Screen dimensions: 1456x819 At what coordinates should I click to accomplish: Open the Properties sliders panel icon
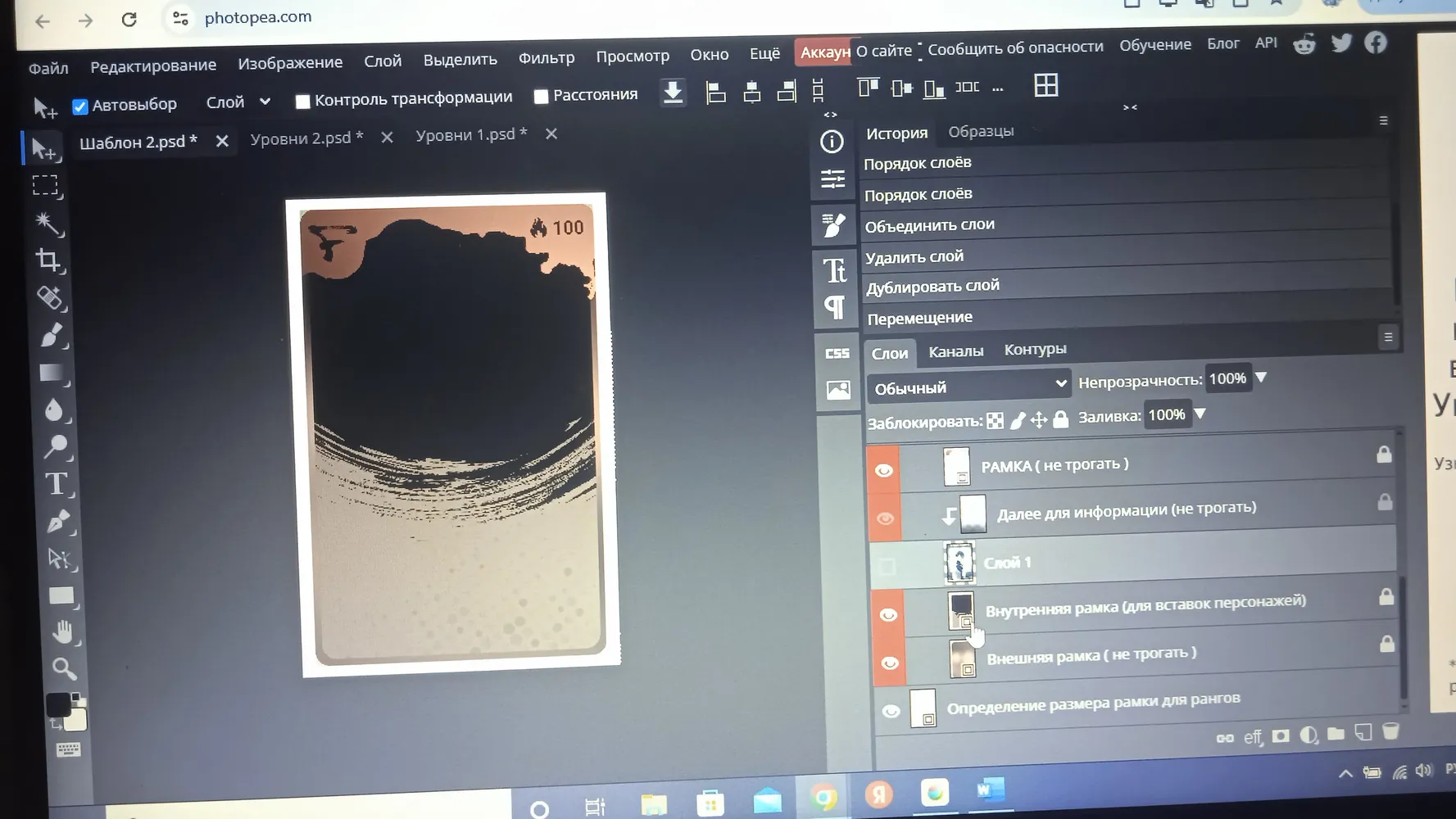click(832, 179)
